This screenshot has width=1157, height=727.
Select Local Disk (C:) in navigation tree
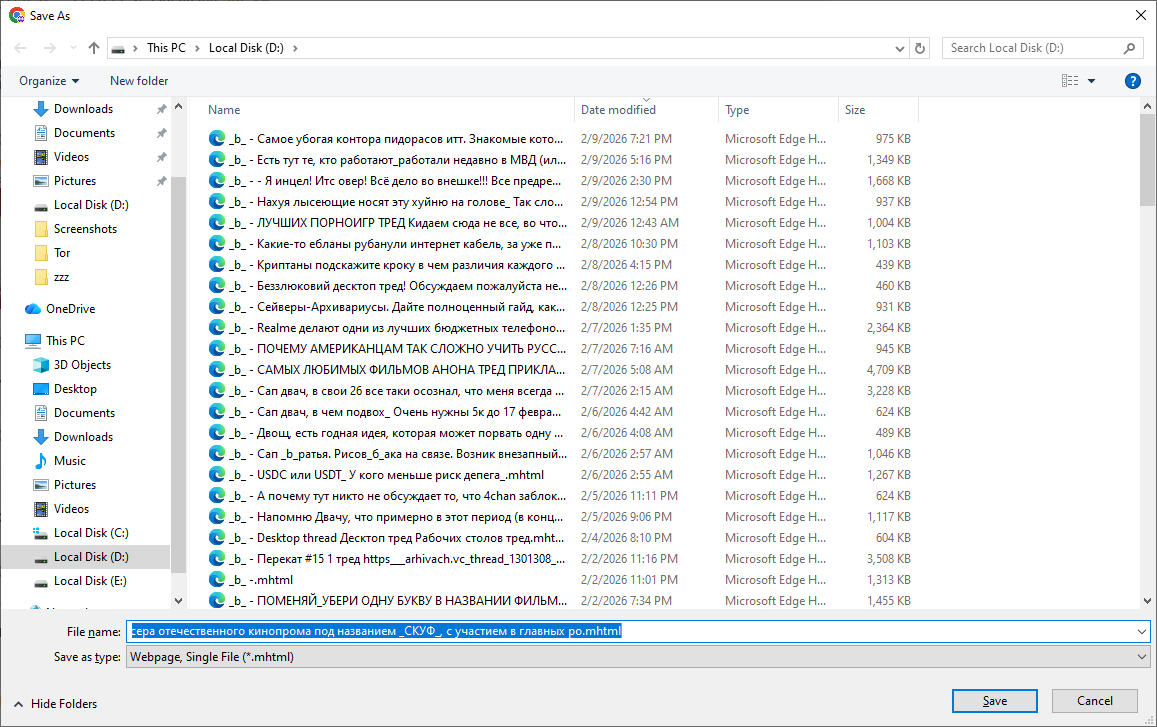coord(91,533)
